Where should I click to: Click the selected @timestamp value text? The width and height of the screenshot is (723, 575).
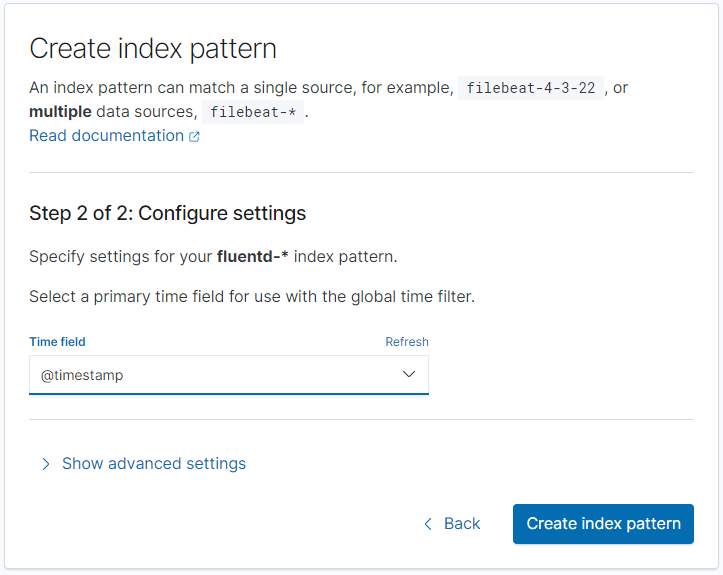pos(82,375)
